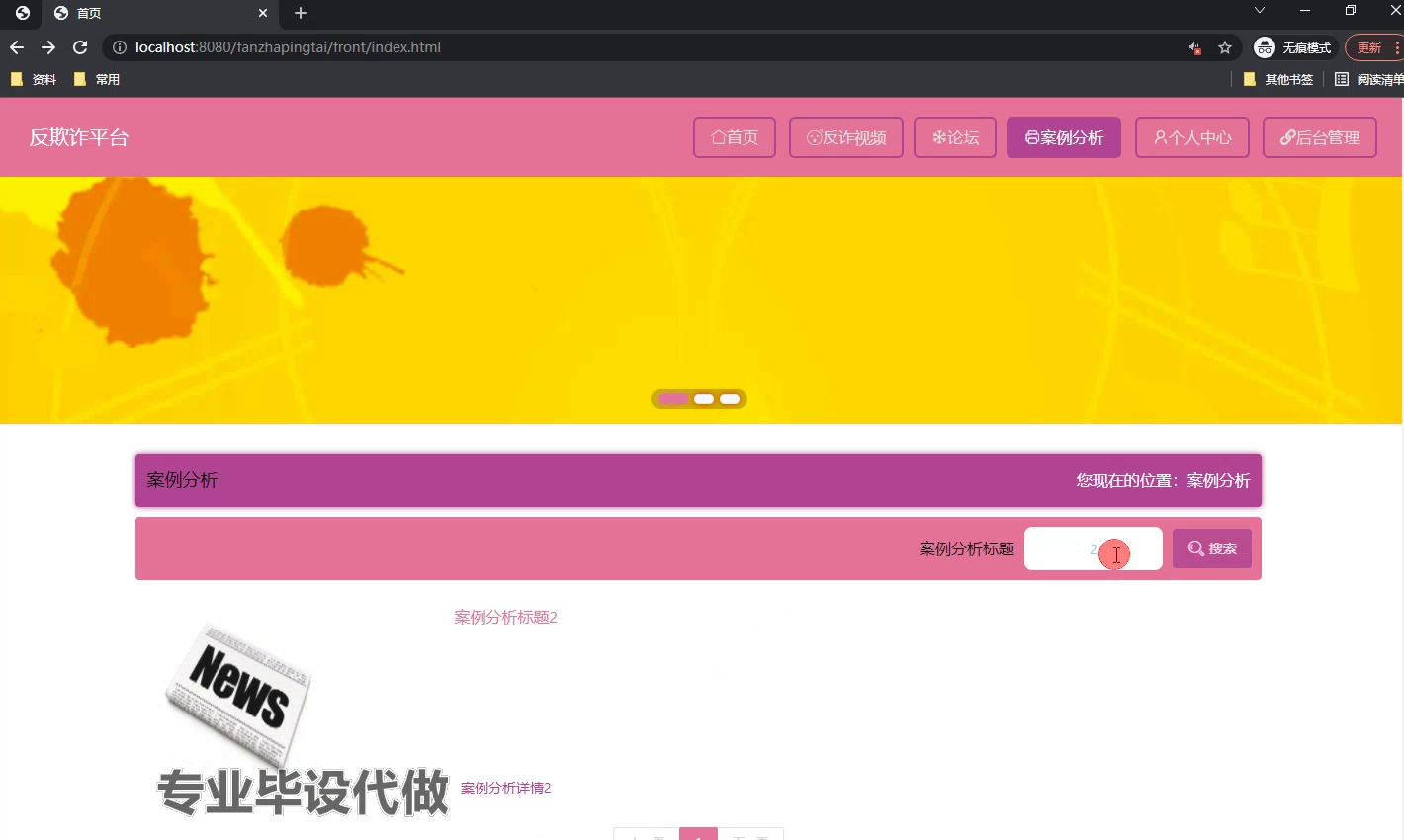Open the 个人中心 navigation menu item

tap(1192, 137)
